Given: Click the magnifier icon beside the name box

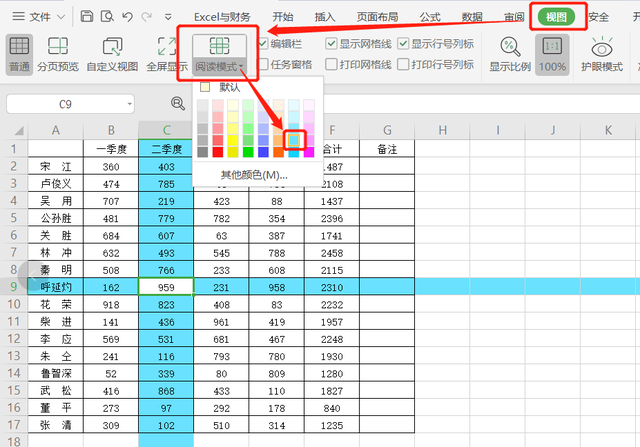Looking at the screenshot, I should tap(178, 103).
